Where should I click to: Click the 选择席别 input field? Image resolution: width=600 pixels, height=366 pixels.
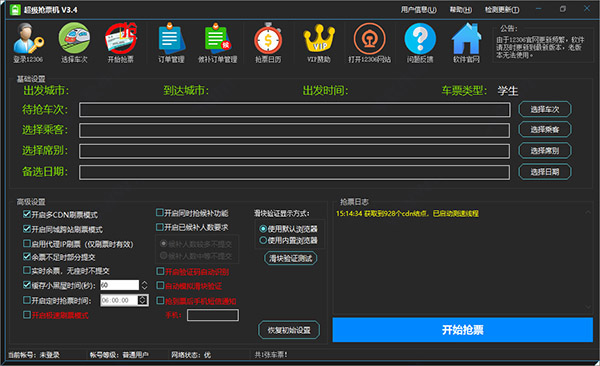(295, 151)
